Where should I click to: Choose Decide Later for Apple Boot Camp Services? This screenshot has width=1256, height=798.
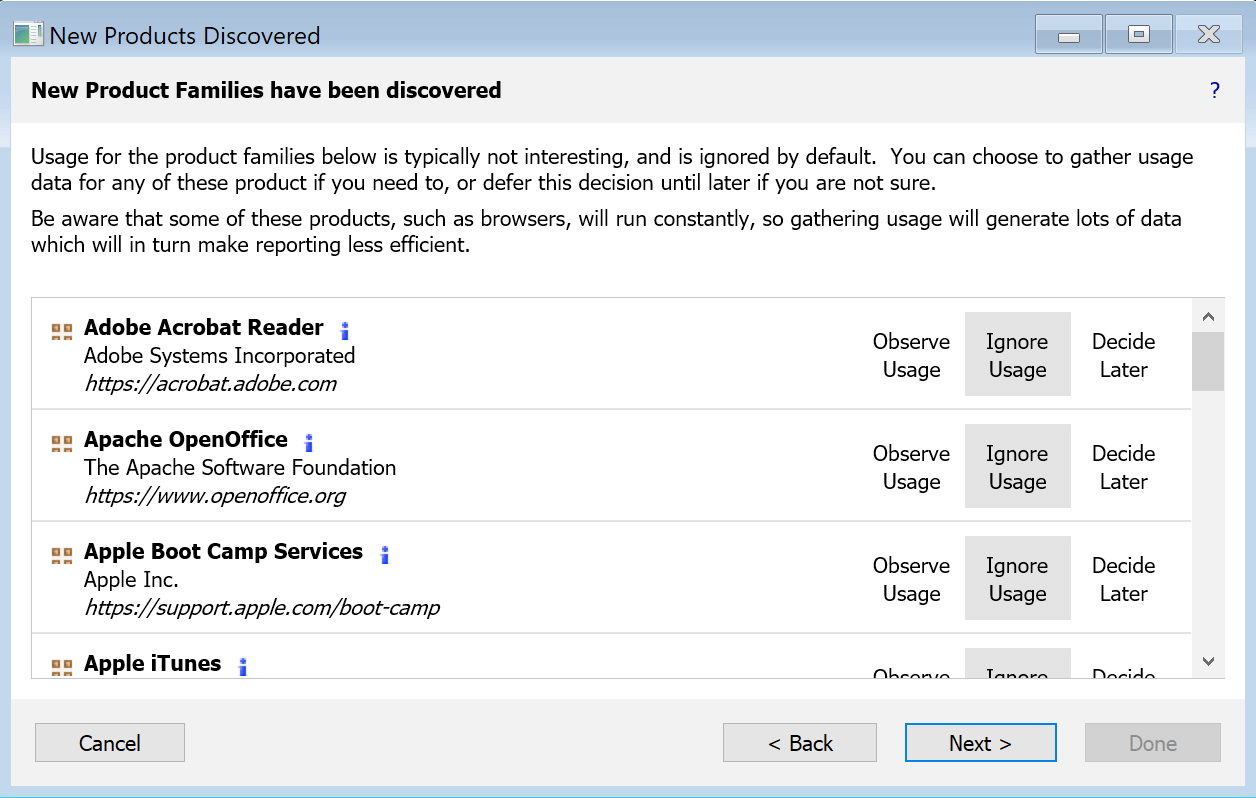pyautogui.click(x=1123, y=579)
